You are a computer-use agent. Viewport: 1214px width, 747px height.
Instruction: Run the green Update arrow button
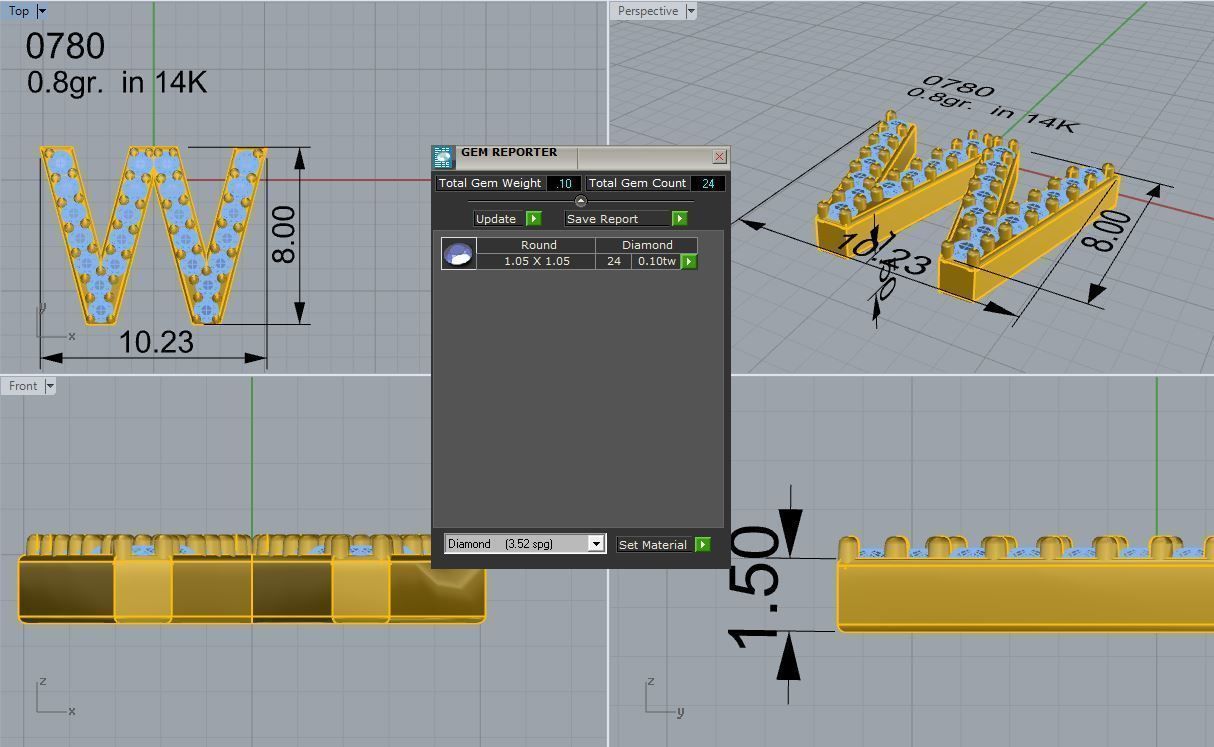(x=534, y=218)
